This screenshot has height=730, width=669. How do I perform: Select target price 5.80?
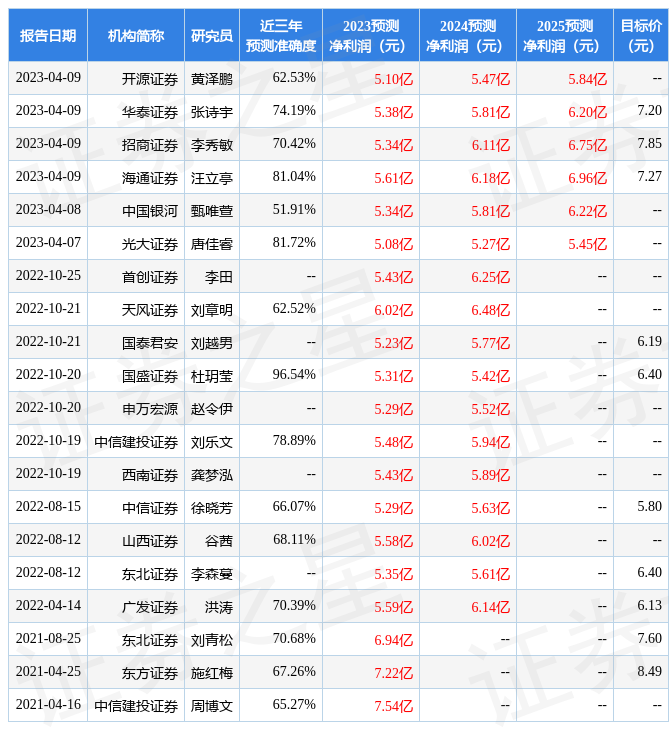649,507
